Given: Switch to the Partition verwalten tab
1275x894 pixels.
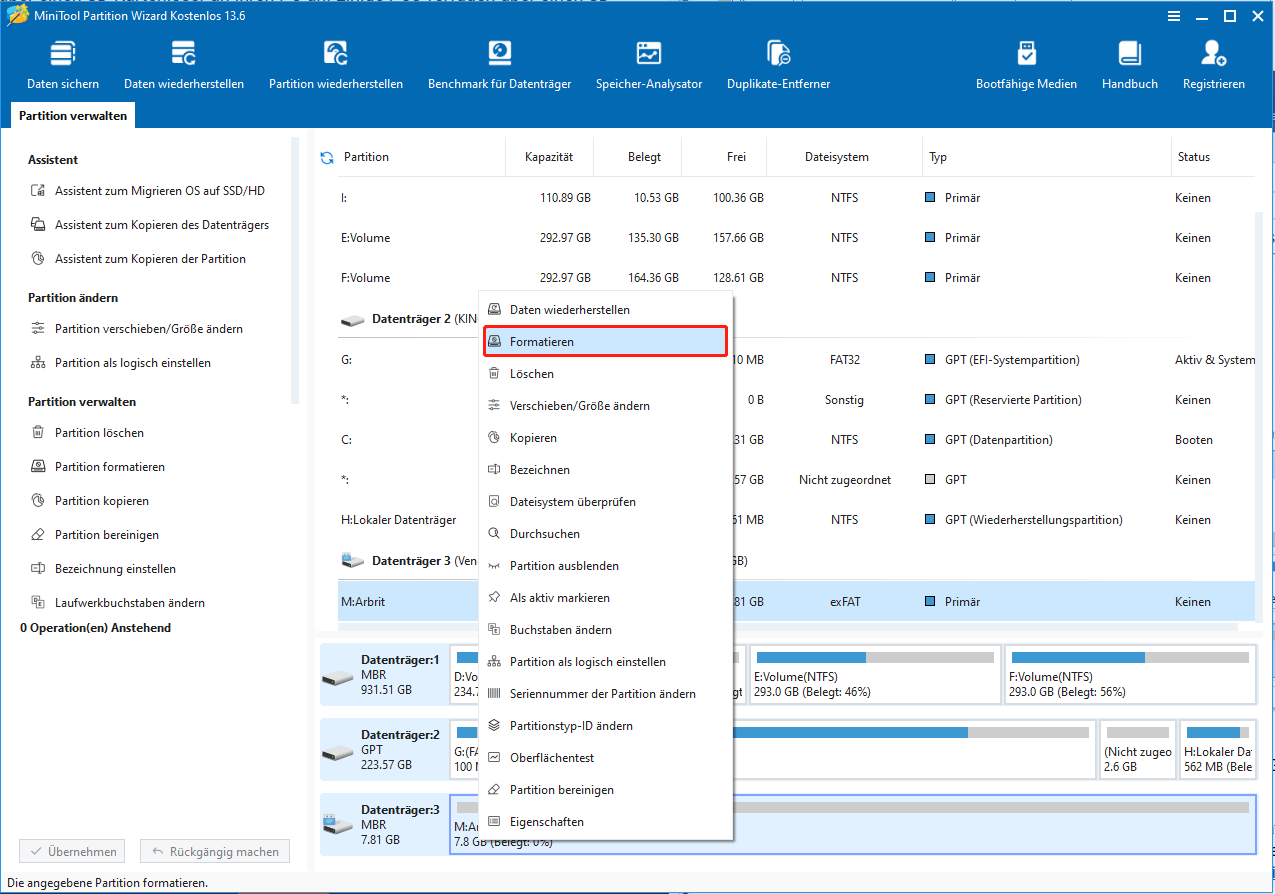Looking at the screenshot, I should coord(73,116).
